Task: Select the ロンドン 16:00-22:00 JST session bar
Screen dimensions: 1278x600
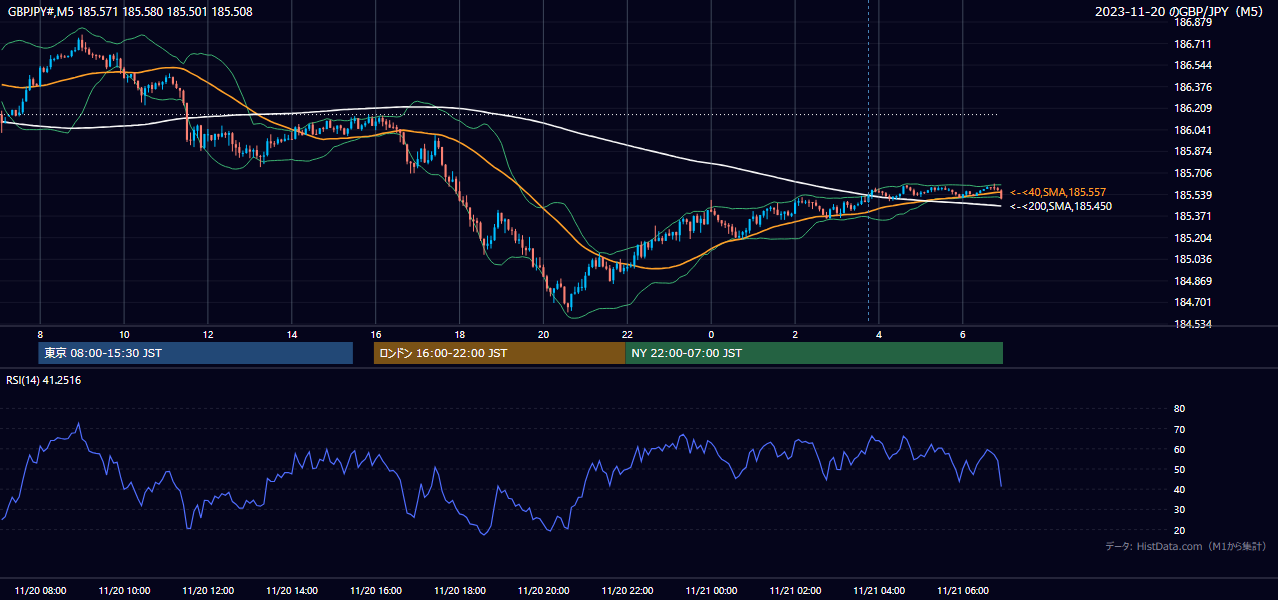Action: [499, 353]
